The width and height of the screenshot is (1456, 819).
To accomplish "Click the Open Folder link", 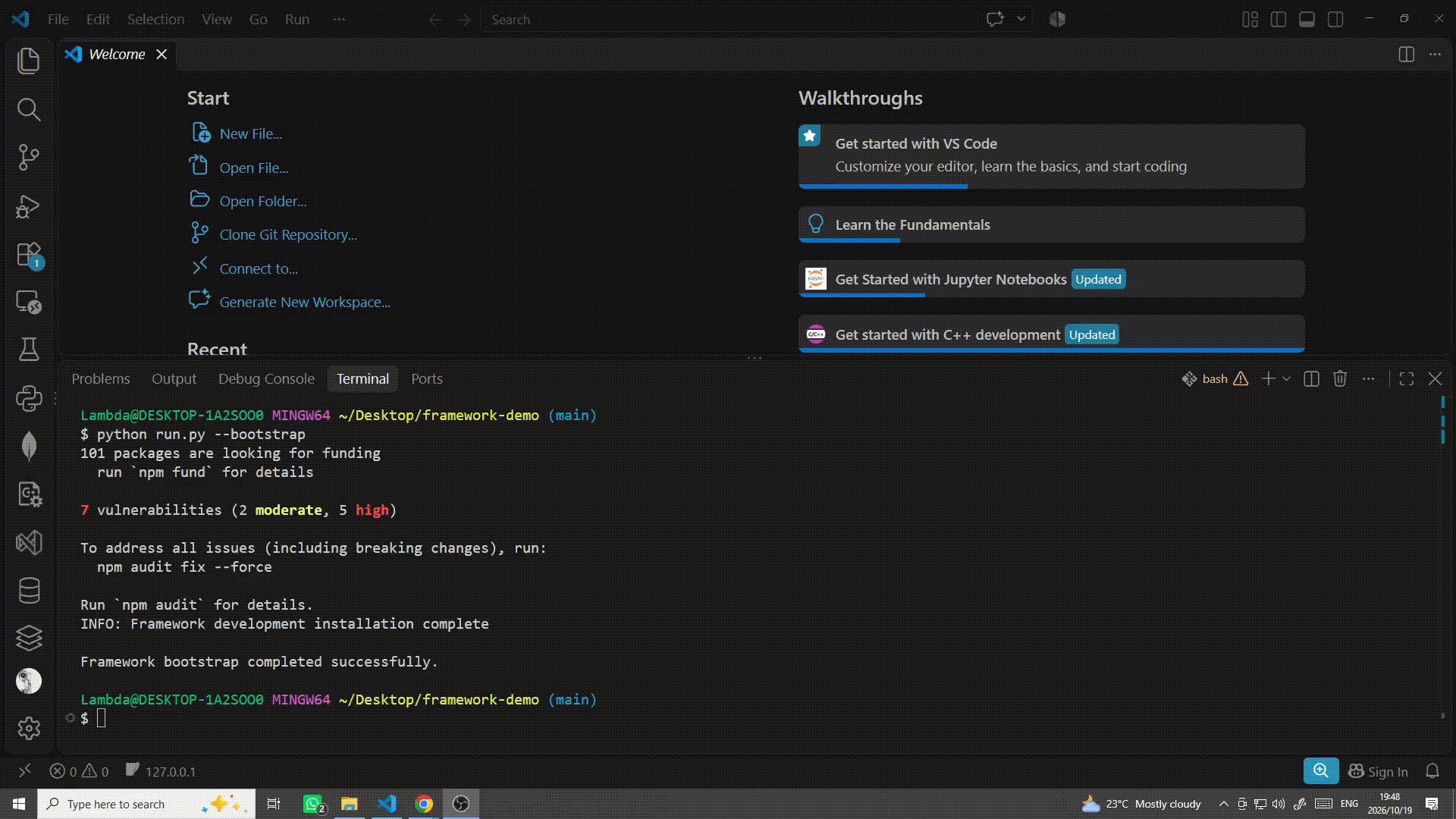I will [263, 201].
